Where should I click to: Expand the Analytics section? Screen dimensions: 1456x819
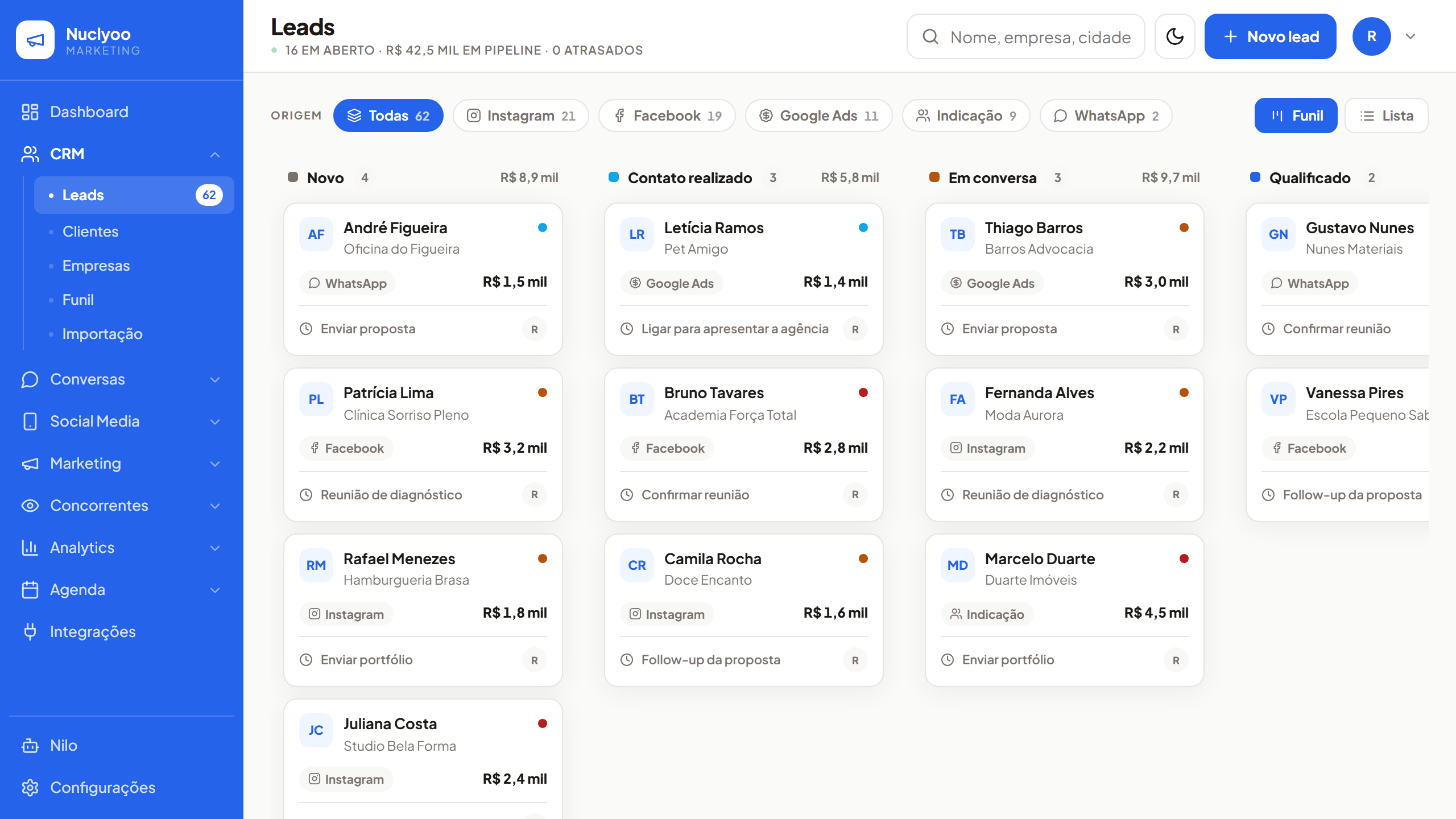(x=215, y=548)
